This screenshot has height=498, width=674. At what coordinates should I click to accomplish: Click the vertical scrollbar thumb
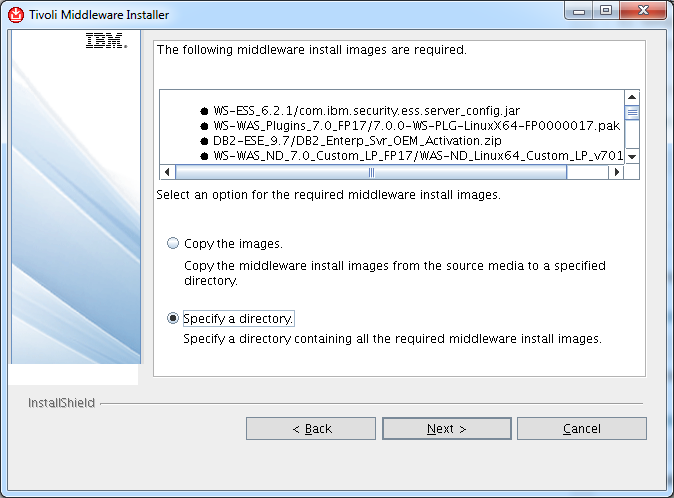632,113
